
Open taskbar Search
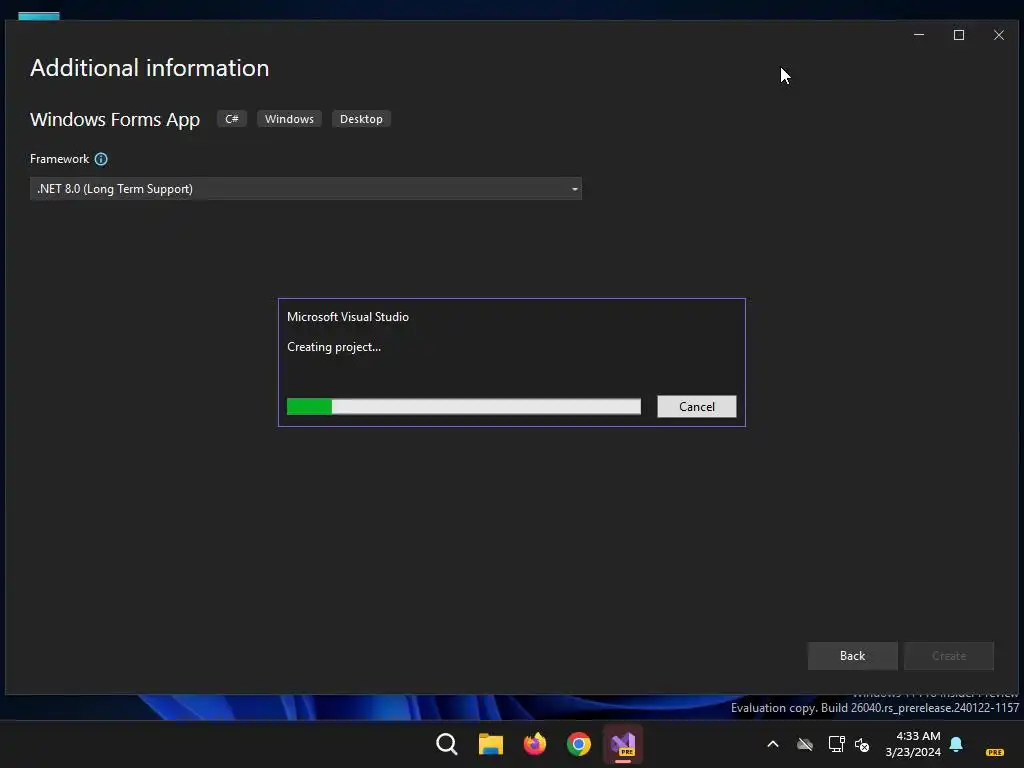tap(447, 744)
